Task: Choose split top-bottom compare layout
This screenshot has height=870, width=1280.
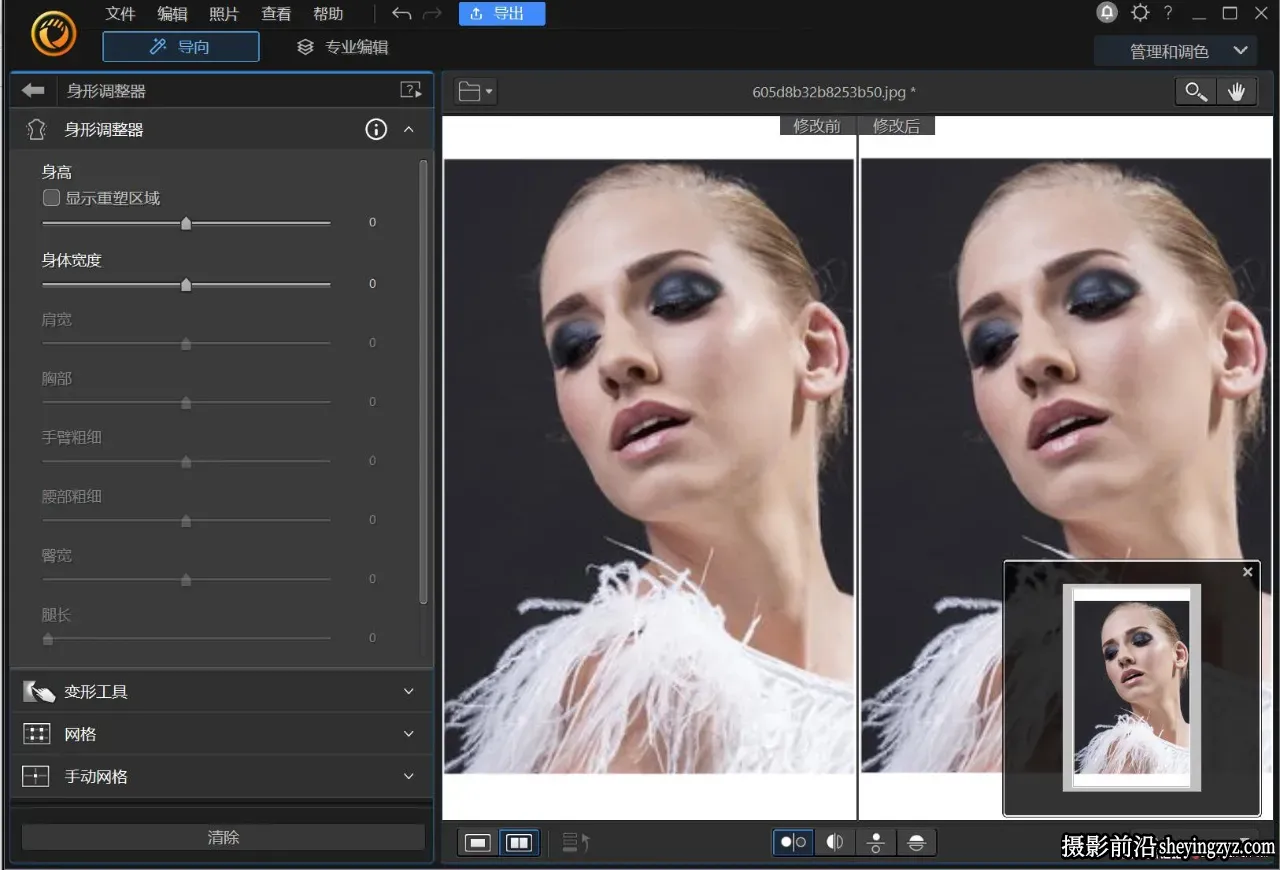Action: [x=916, y=843]
